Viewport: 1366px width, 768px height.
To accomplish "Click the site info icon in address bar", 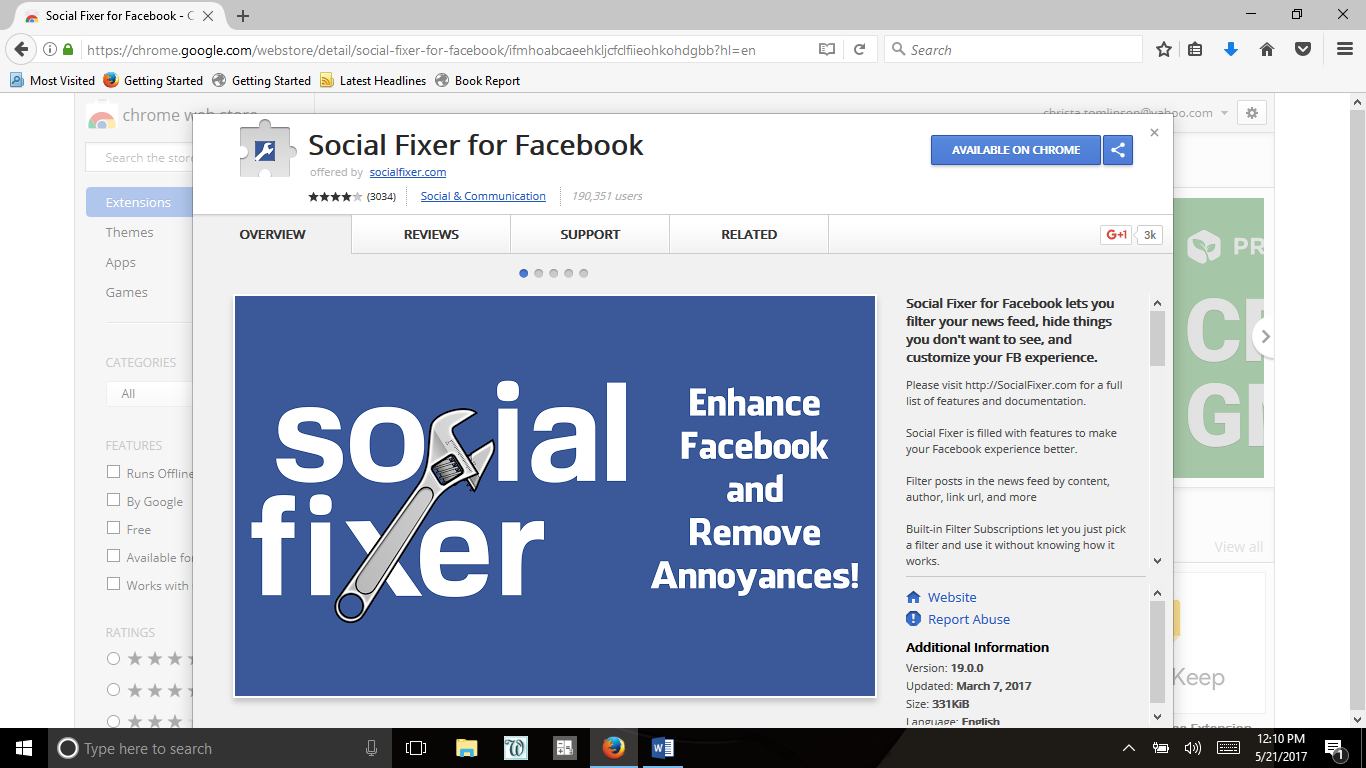I will point(50,49).
